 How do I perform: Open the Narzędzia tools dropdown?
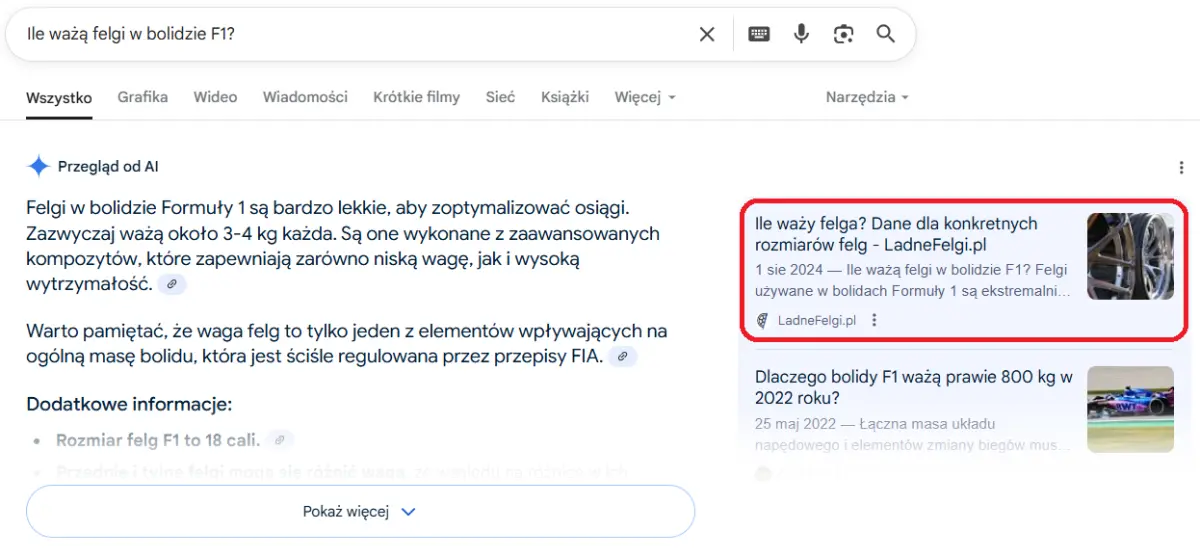click(866, 97)
